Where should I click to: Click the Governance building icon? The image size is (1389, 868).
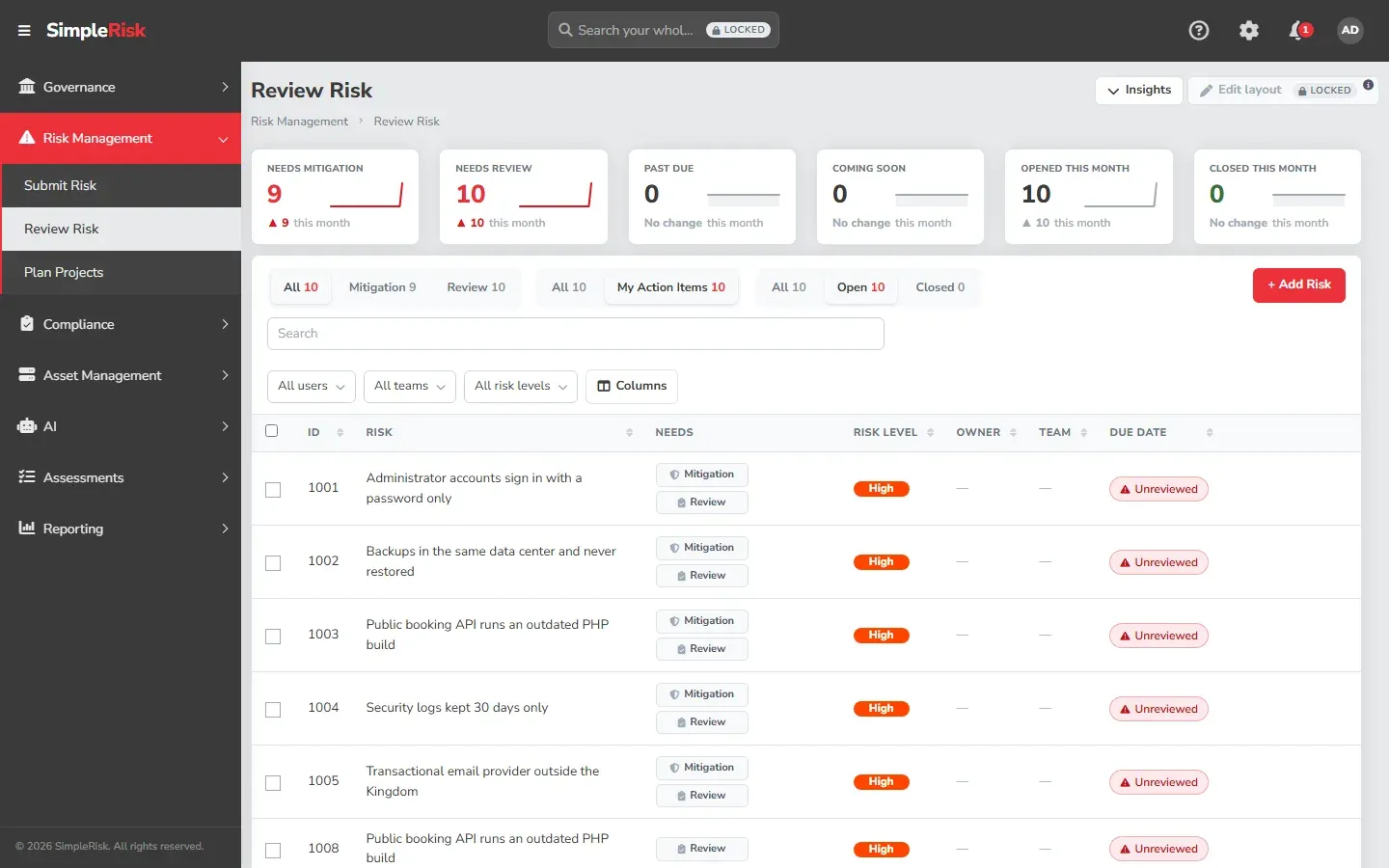point(27,87)
